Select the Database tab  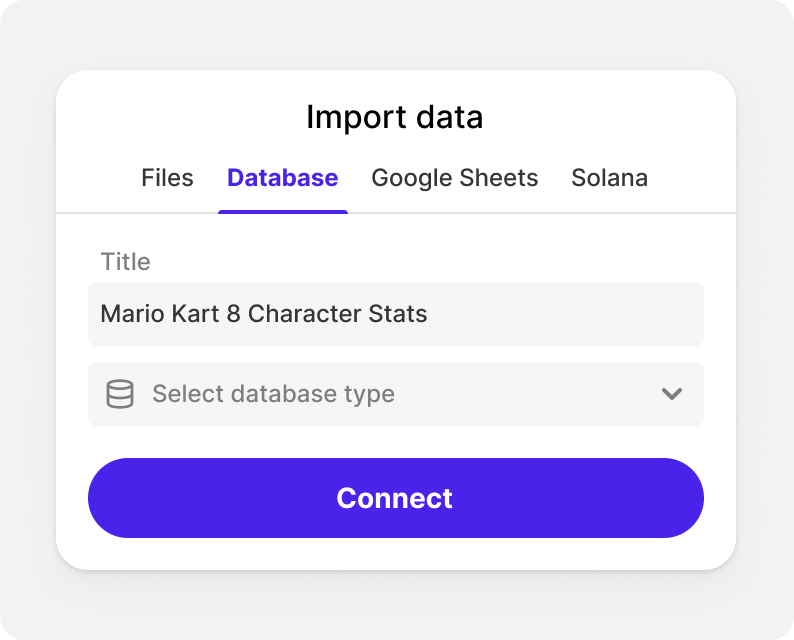pyautogui.click(x=282, y=178)
